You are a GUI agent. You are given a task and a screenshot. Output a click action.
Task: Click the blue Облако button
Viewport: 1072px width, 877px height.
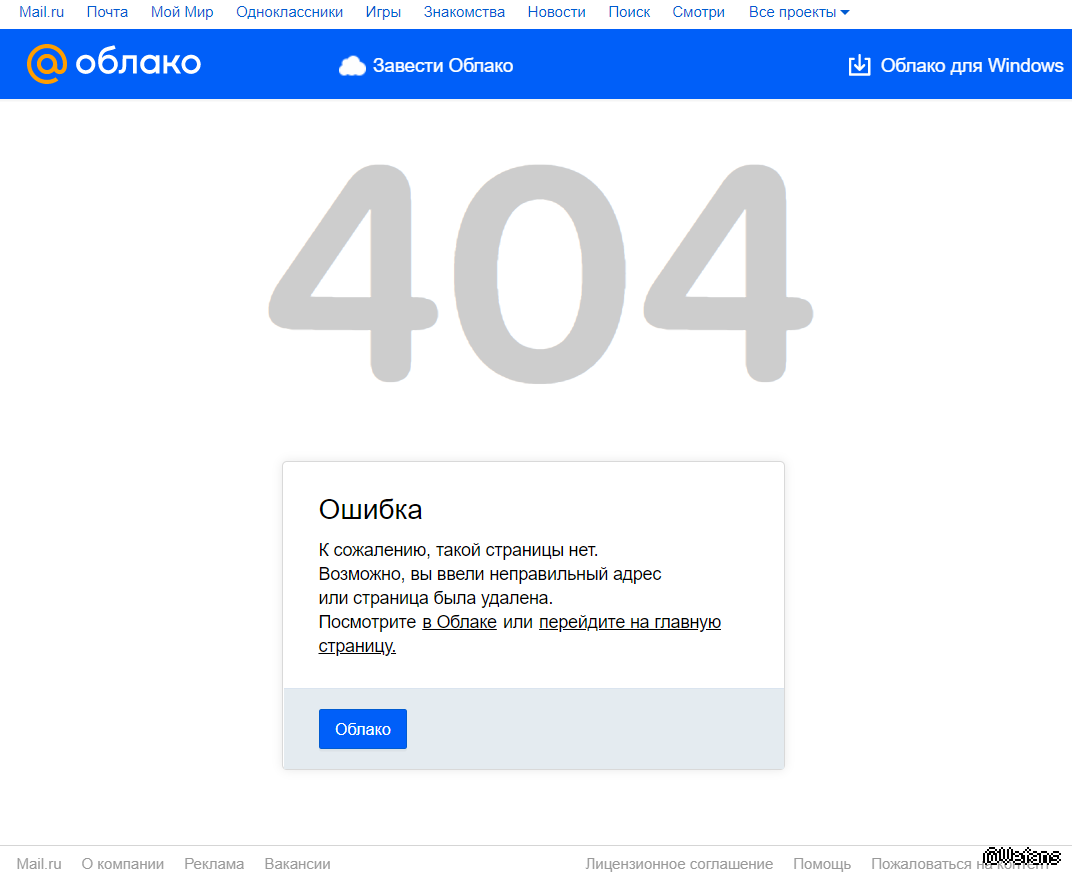(x=362, y=729)
